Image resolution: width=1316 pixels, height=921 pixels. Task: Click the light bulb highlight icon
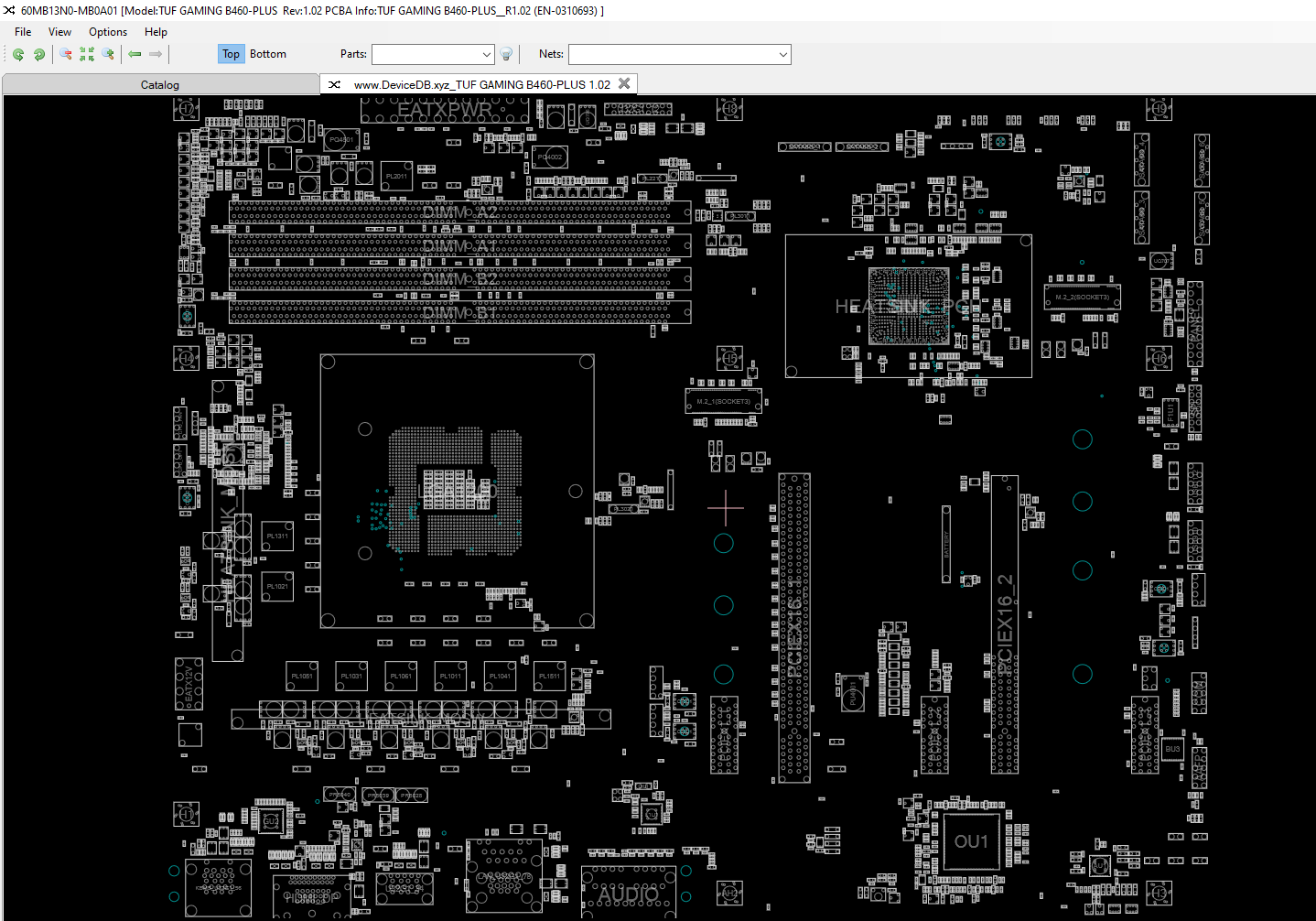pyautogui.click(x=506, y=54)
